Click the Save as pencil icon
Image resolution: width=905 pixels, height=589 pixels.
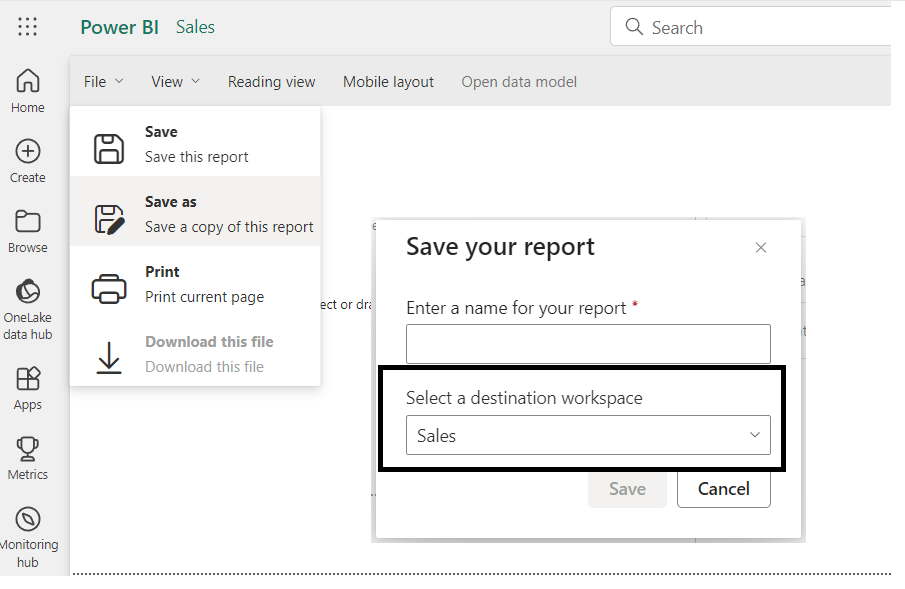(x=109, y=219)
